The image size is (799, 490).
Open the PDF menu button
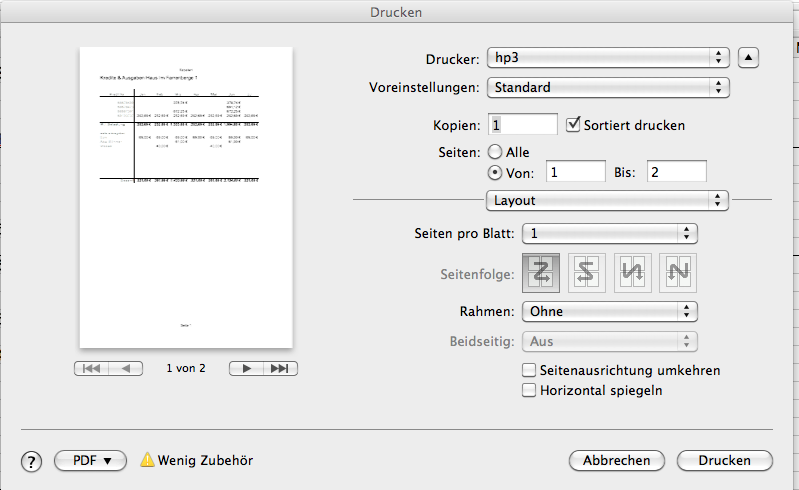point(90,460)
